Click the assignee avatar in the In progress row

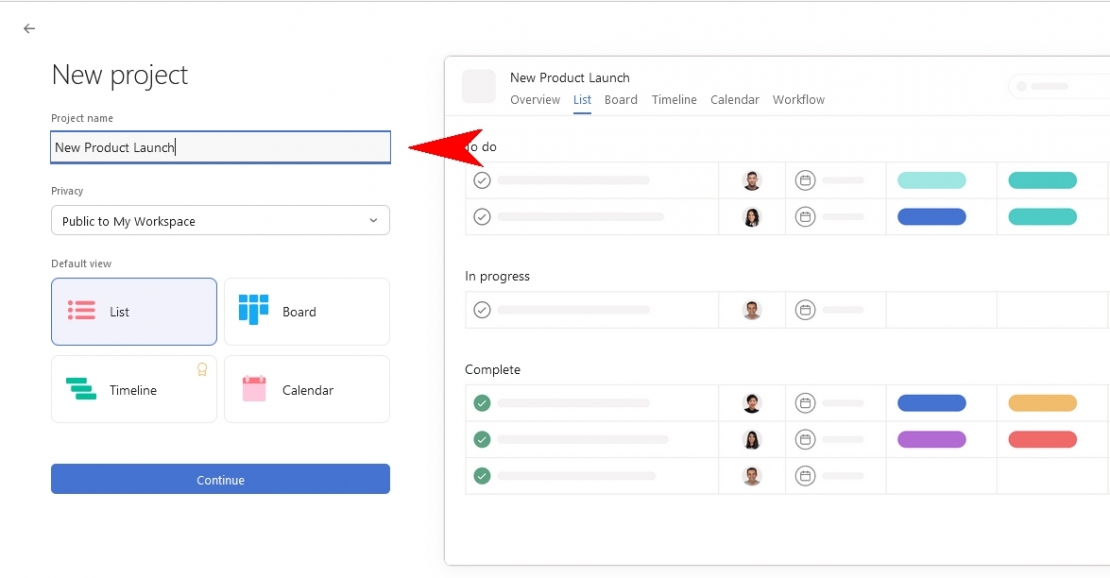752,310
